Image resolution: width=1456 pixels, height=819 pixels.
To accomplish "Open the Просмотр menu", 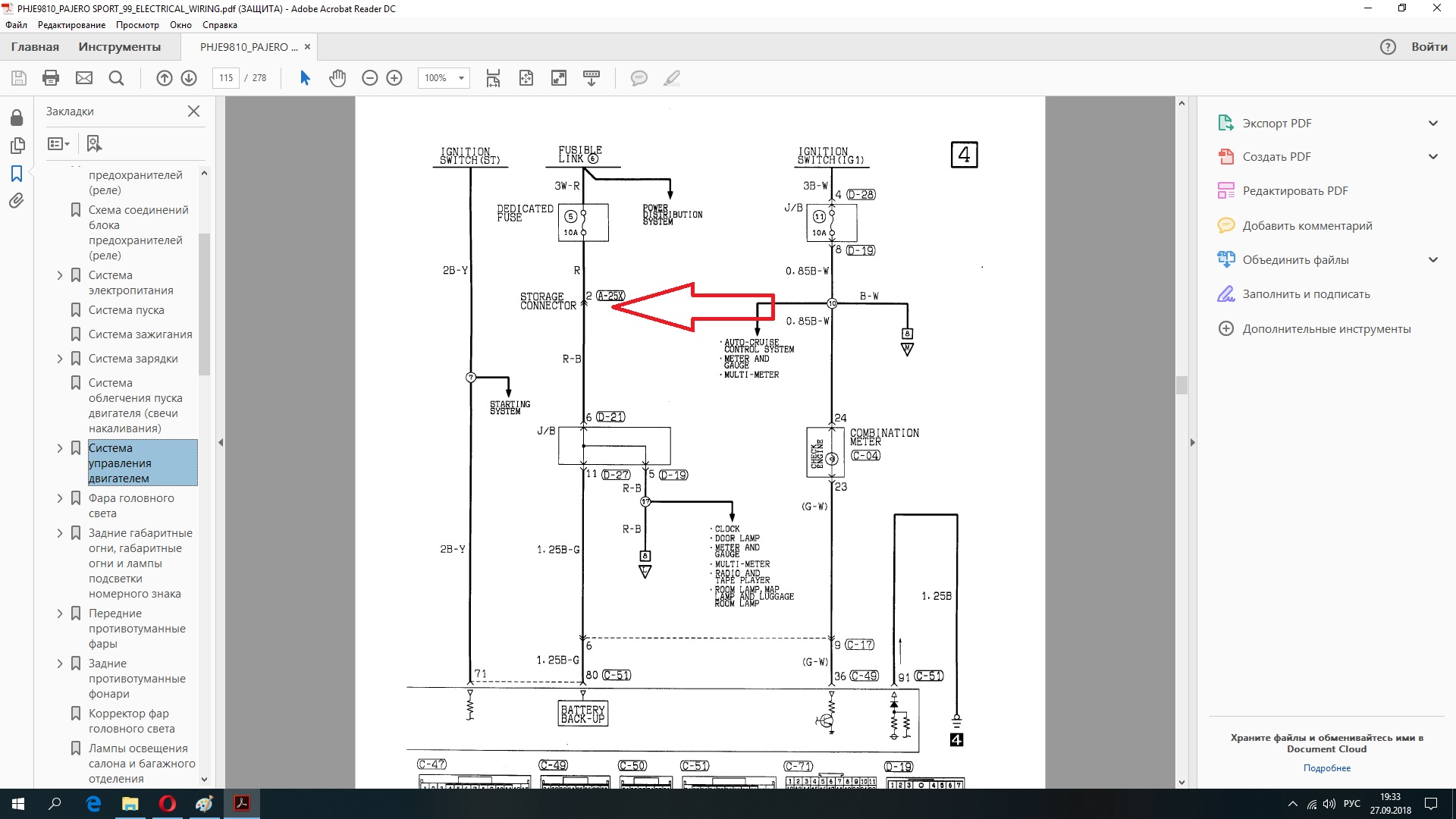I will pos(137,24).
